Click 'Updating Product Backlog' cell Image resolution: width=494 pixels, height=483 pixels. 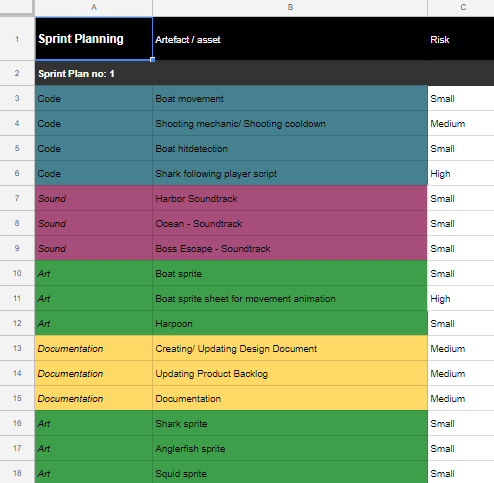click(x=290, y=373)
